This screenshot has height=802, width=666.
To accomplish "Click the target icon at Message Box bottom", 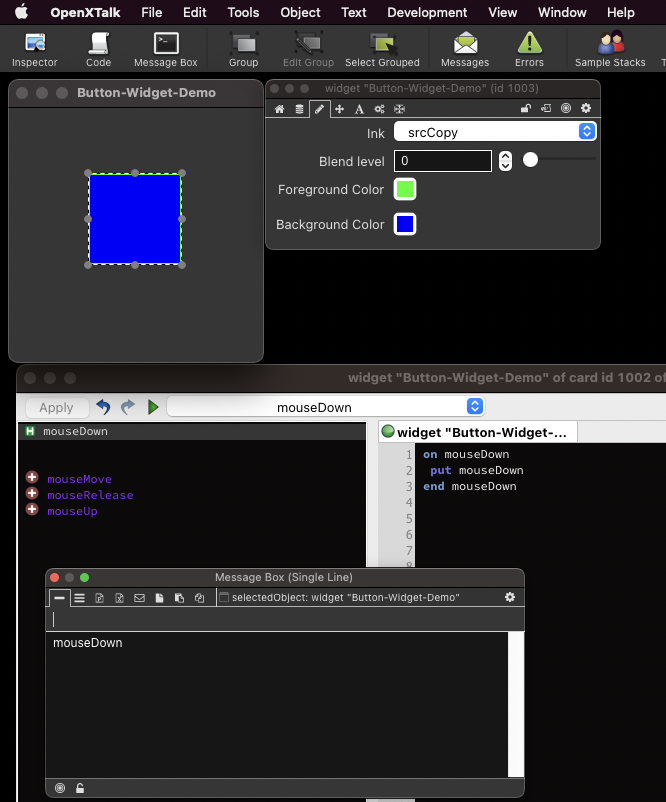I will [x=60, y=788].
